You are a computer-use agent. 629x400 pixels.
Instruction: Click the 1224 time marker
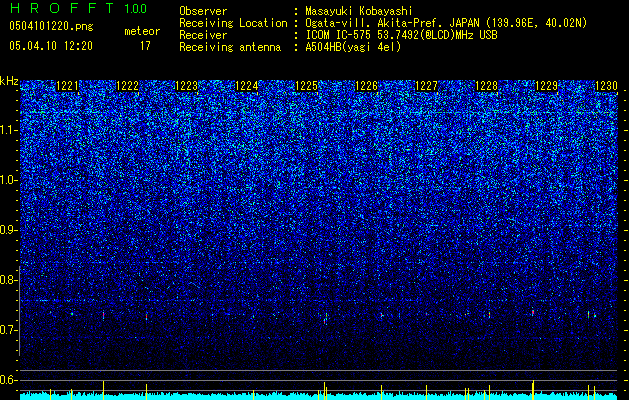247,86
